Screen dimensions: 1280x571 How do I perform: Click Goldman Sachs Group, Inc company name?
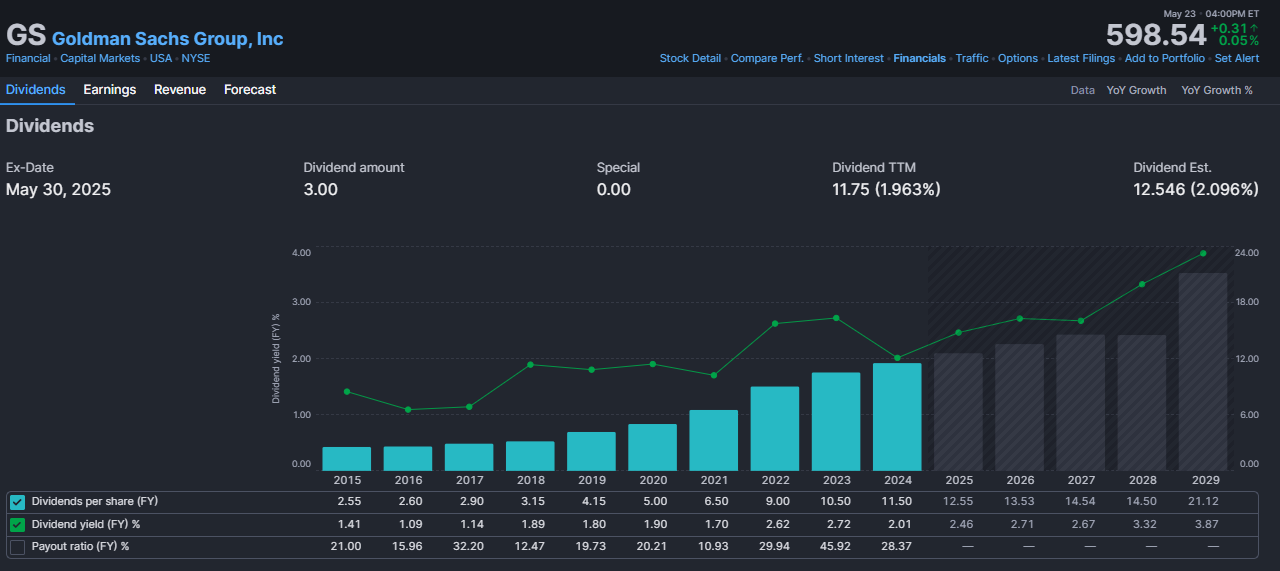point(168,39)
